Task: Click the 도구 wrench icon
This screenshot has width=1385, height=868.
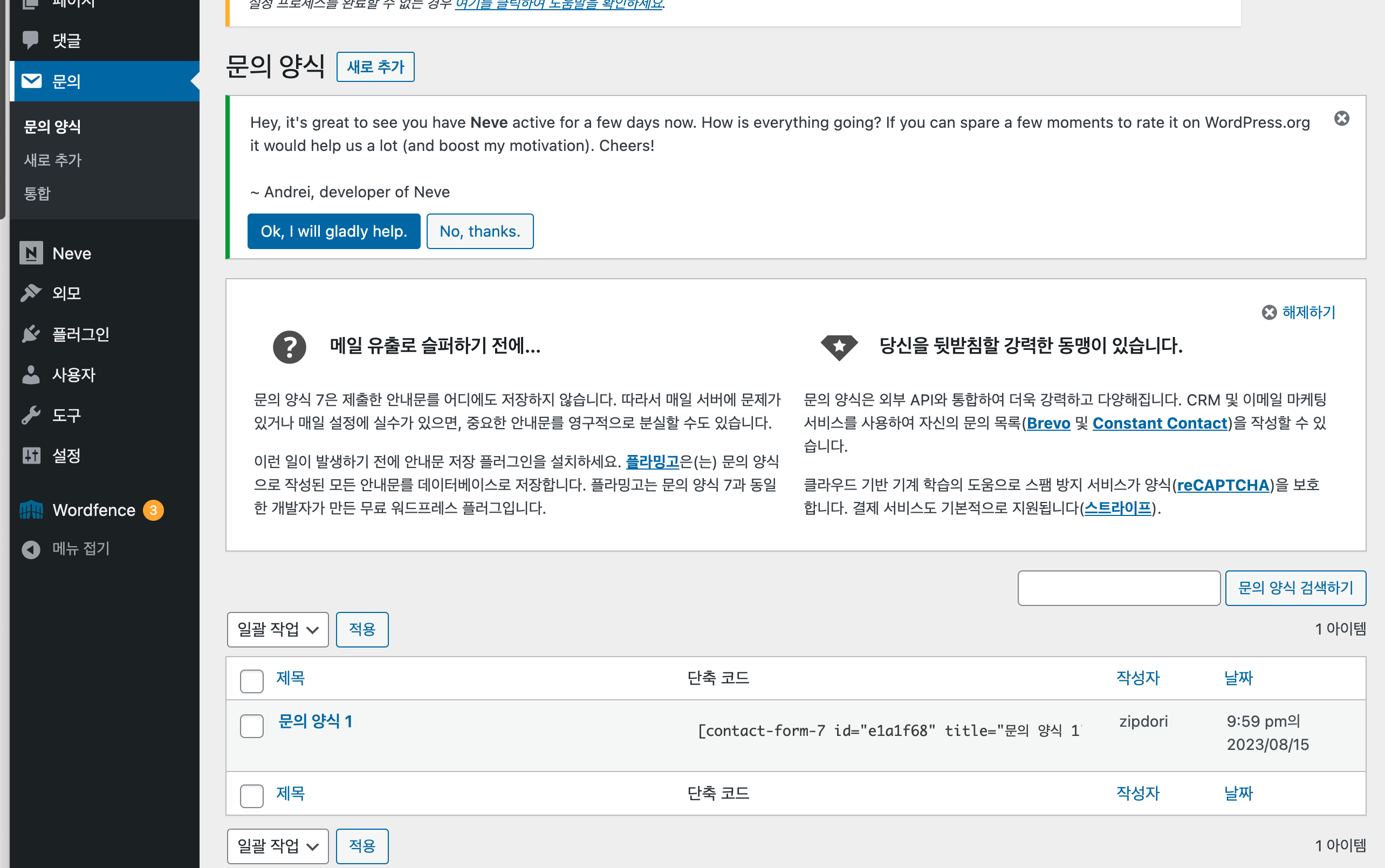Action: (31, 415)
